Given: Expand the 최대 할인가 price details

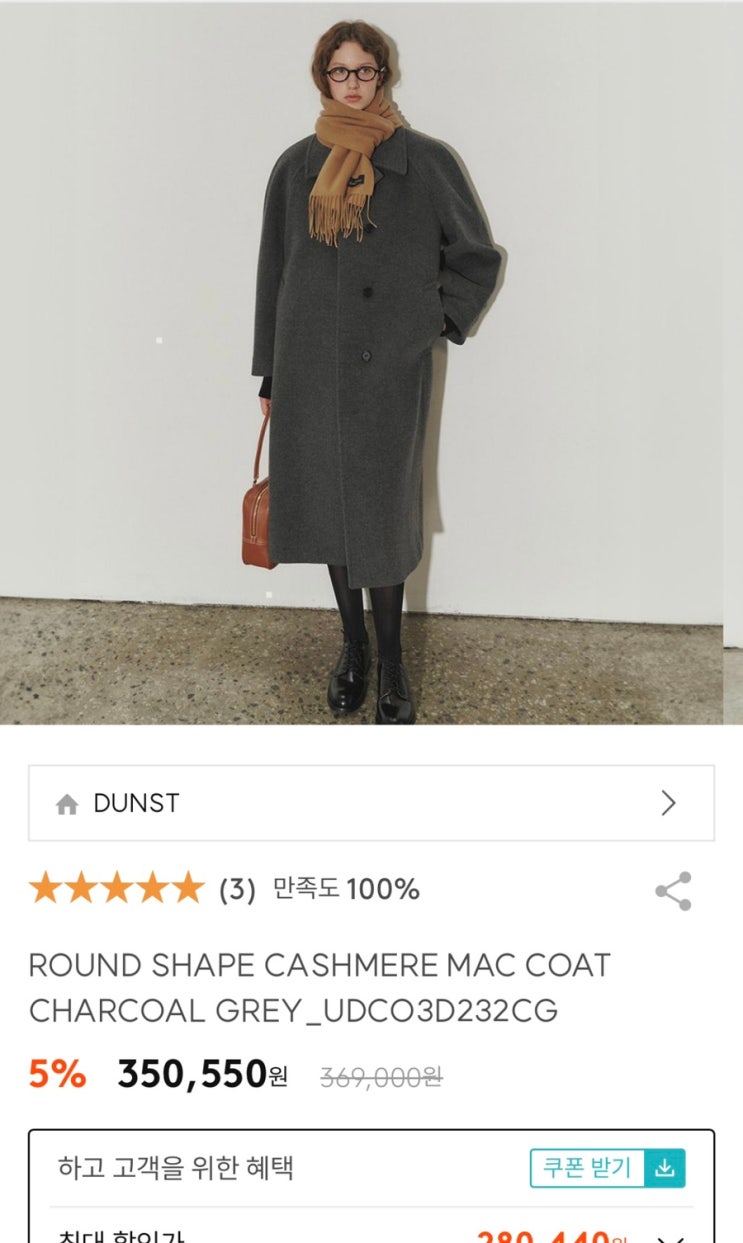Looking at the screenshot, I should click(671, 1237).
